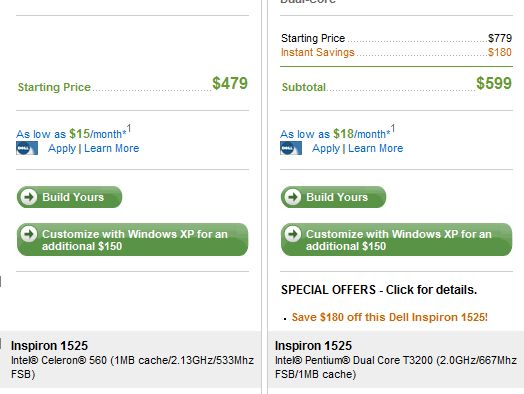Click the SPECIAL OFFERS heading

(379, 289)
